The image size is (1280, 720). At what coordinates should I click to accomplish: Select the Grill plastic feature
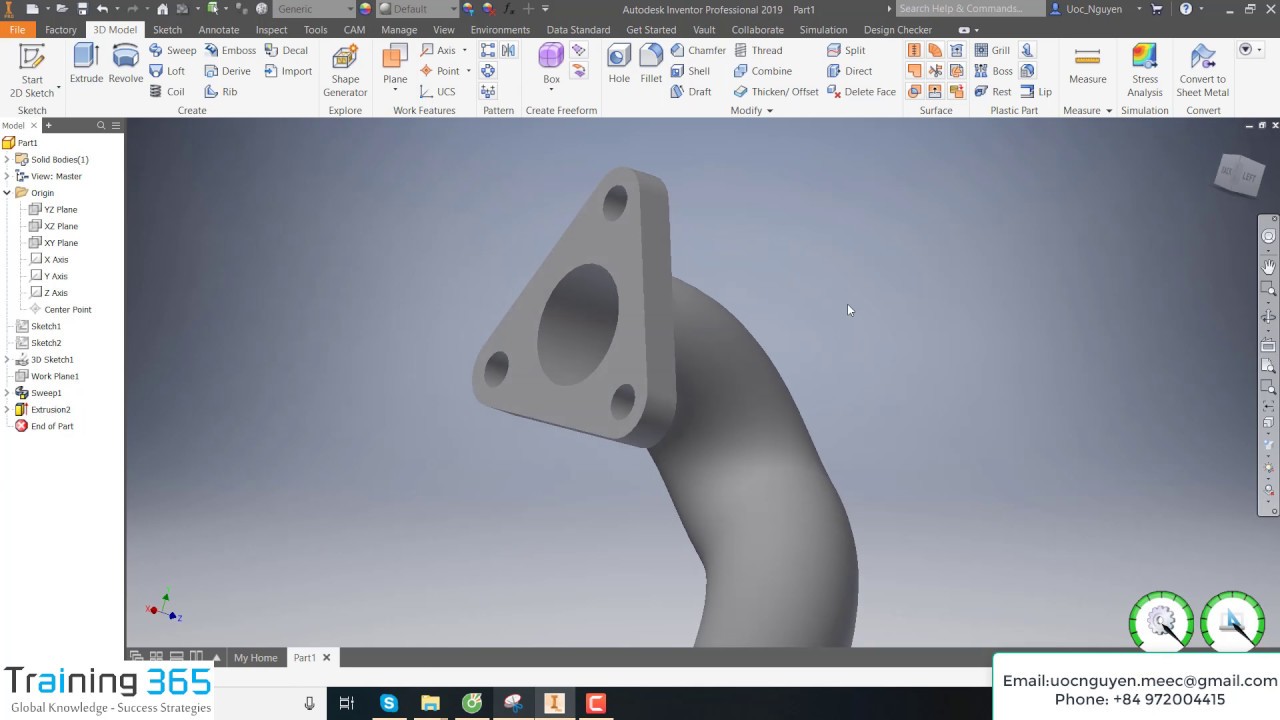pos(992,50)
